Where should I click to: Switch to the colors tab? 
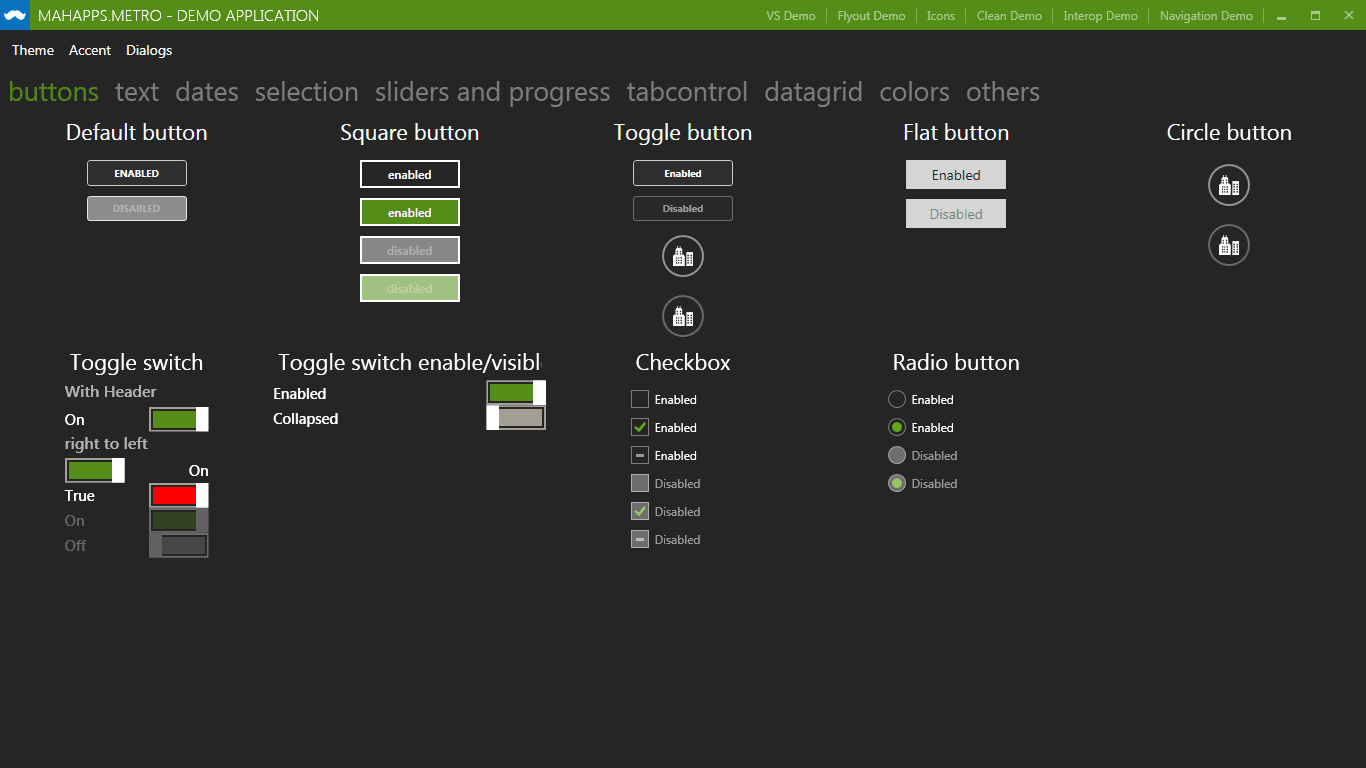[913, 92]
